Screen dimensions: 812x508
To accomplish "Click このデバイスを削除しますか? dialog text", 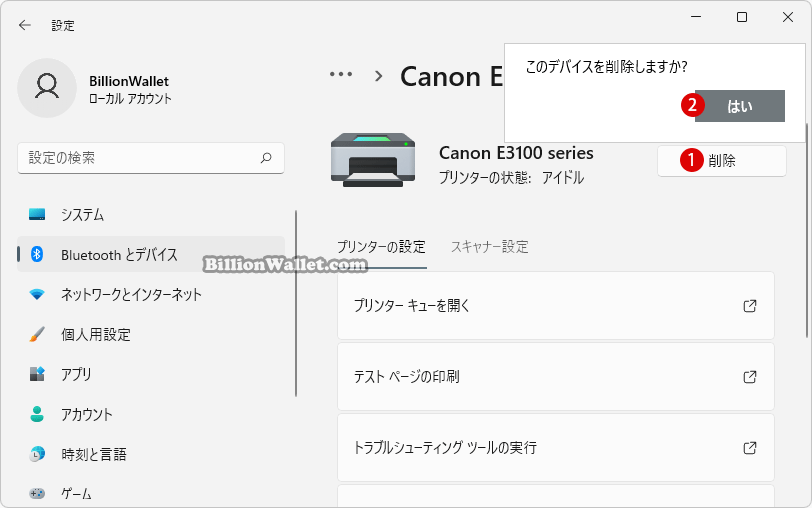I will pos(606,66).
